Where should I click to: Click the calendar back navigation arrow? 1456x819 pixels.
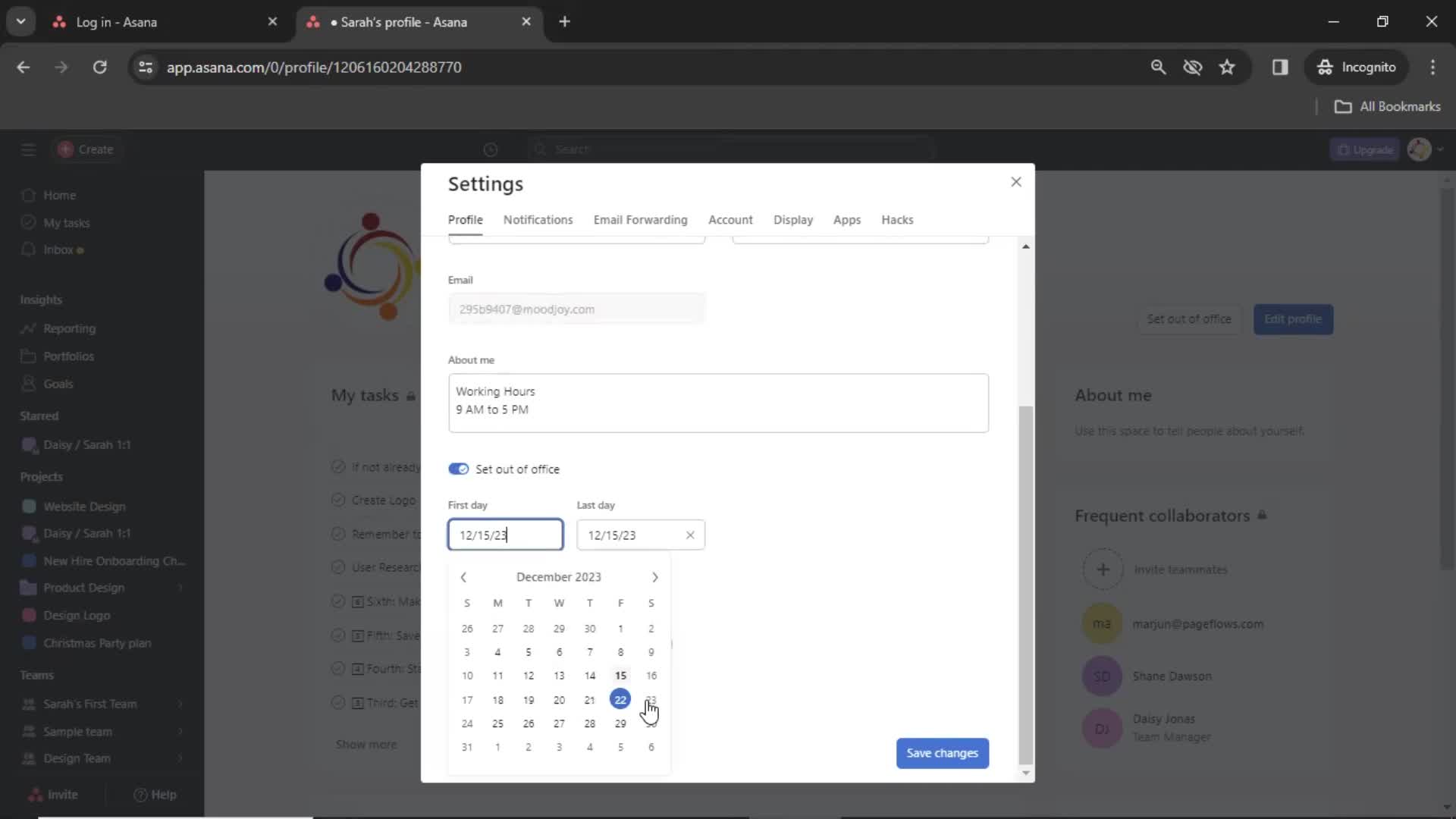pyautogui.click(x=463, y=577)
